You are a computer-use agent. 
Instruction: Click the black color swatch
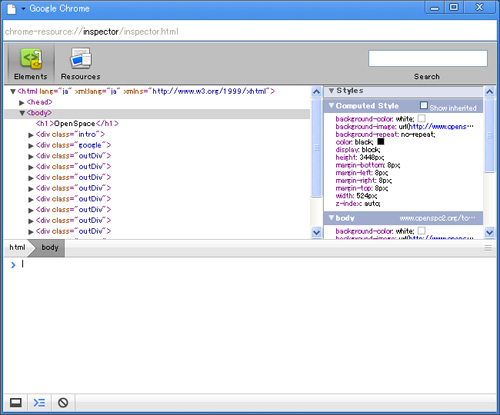click(x=380, y=142)
